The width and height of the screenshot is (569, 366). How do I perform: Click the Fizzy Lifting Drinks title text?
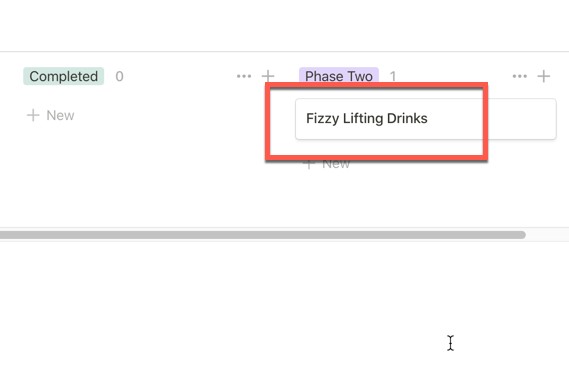tap(367, 119)
